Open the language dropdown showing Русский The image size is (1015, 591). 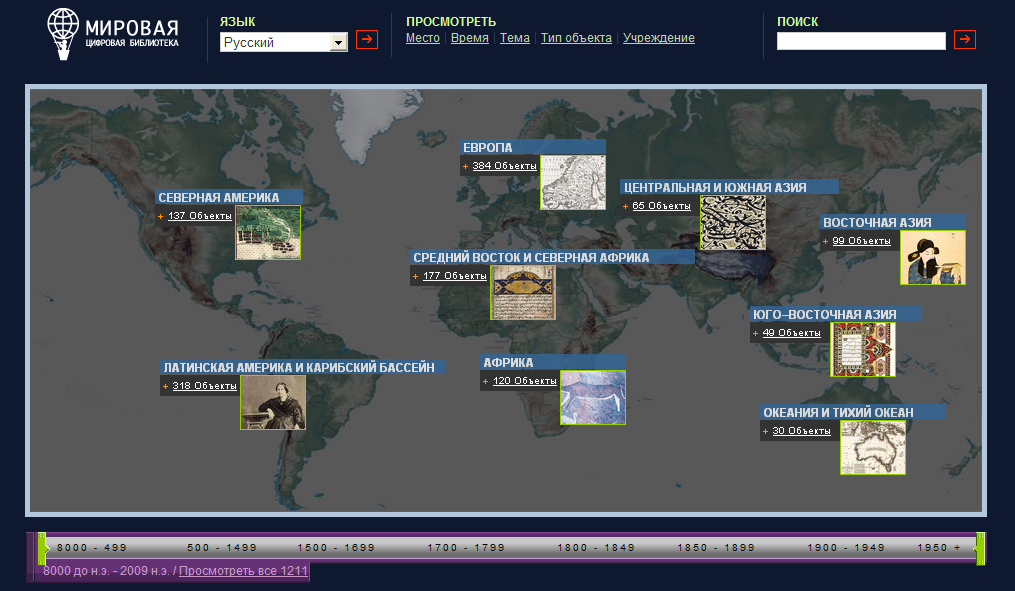point(283,42)
